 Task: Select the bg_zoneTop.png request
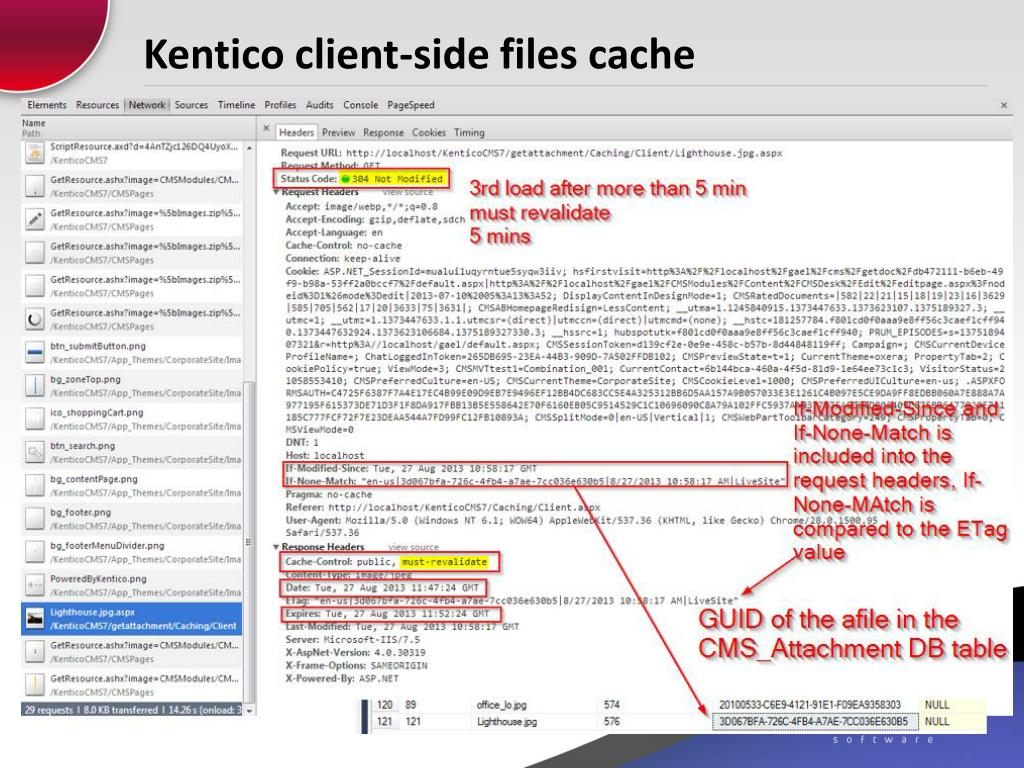point(133,386)
